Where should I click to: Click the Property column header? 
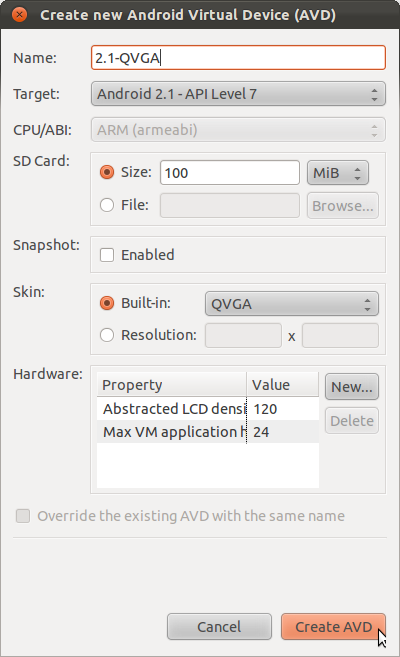pyautogui.click(x=172, y=385)
